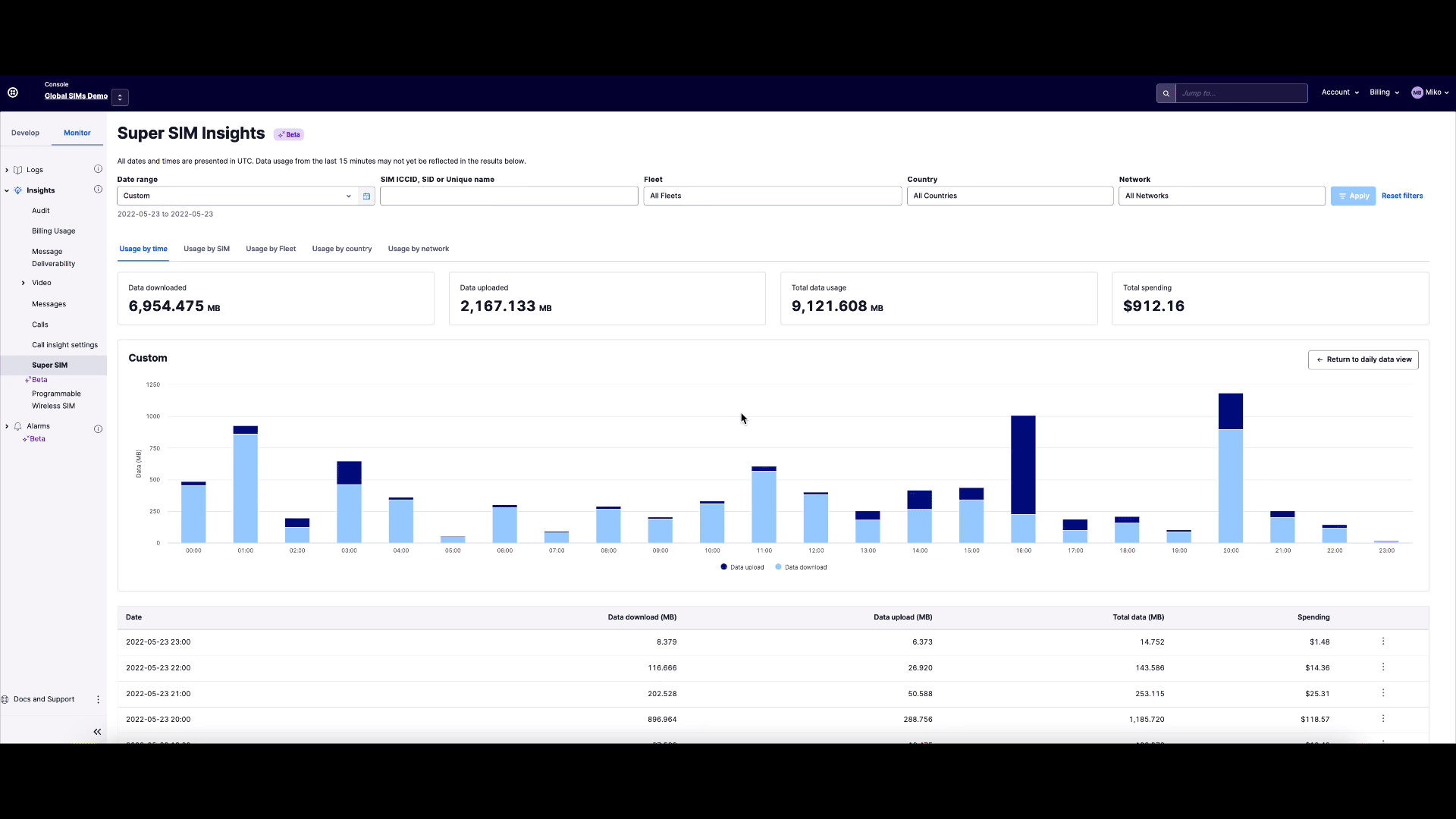Click the info icon next to Insights
Viewport: 1456px width, 819px height.
coord(98,190)
